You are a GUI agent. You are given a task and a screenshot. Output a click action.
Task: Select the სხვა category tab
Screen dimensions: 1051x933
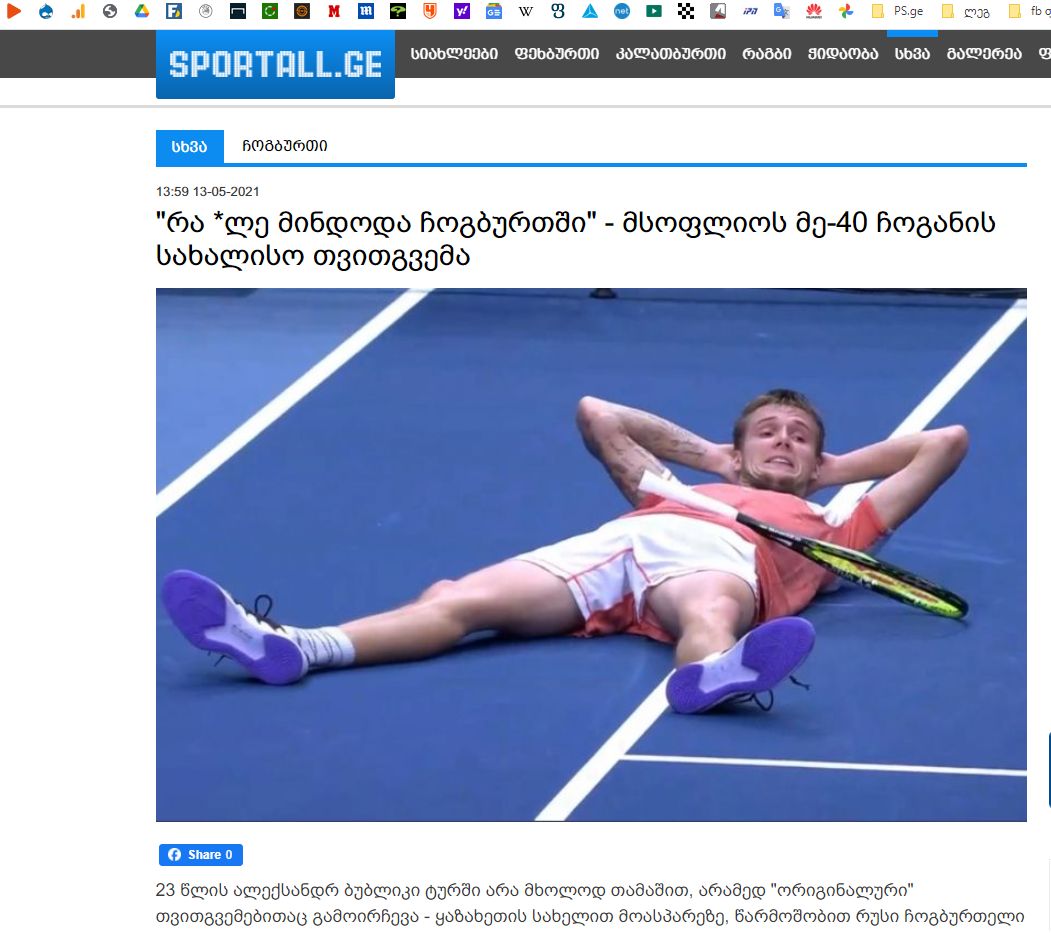(x=190, y=147)
